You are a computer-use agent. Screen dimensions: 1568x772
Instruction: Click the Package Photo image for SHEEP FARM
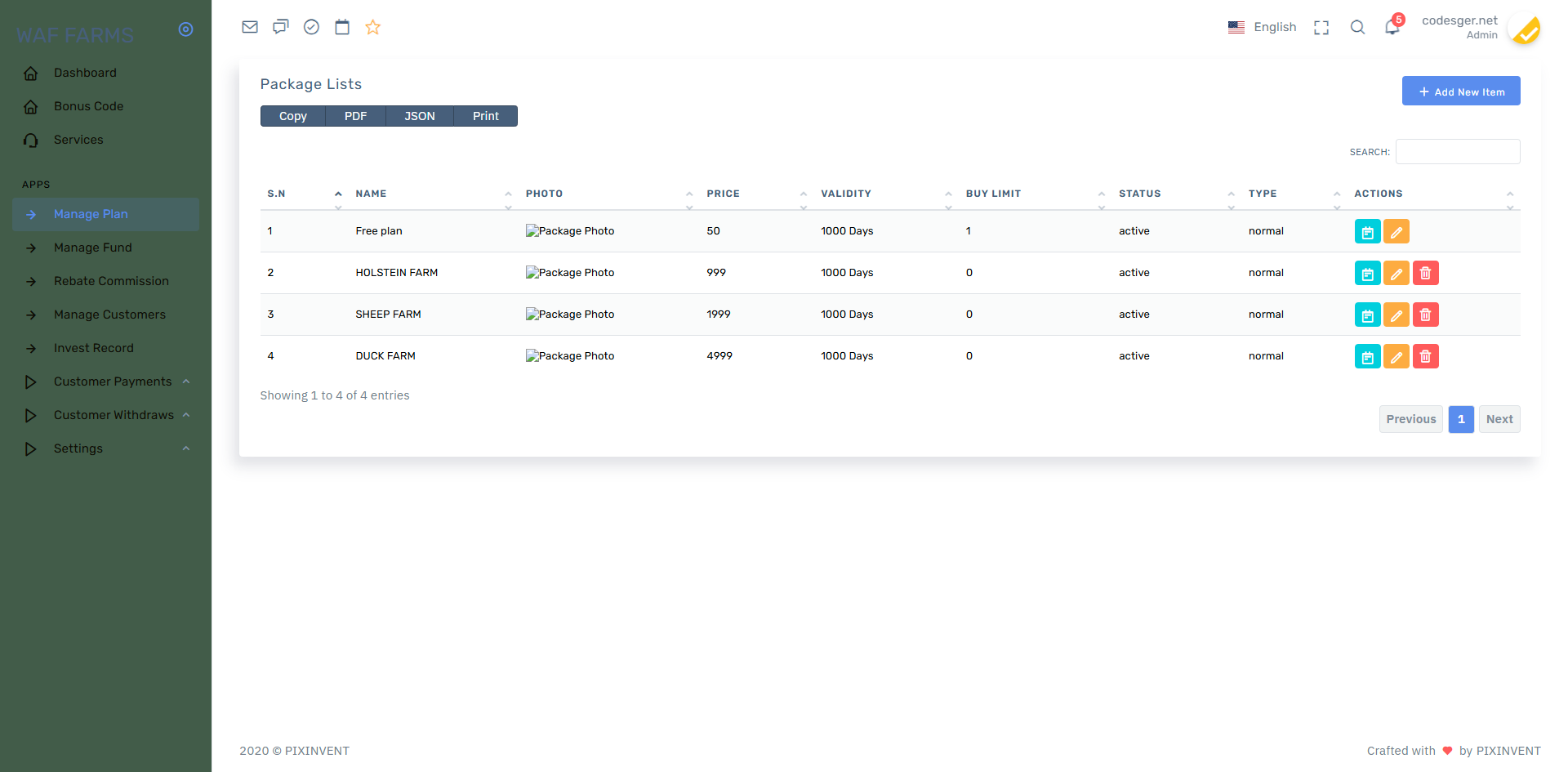click(570, 315)
